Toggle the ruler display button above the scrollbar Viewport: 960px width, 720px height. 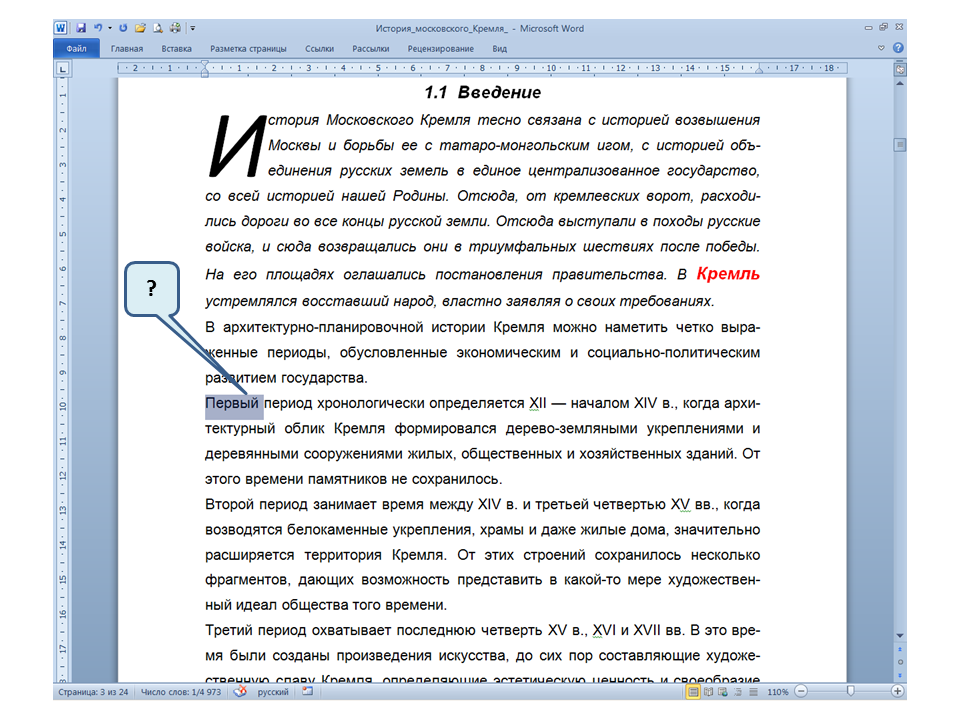[899, 69]
